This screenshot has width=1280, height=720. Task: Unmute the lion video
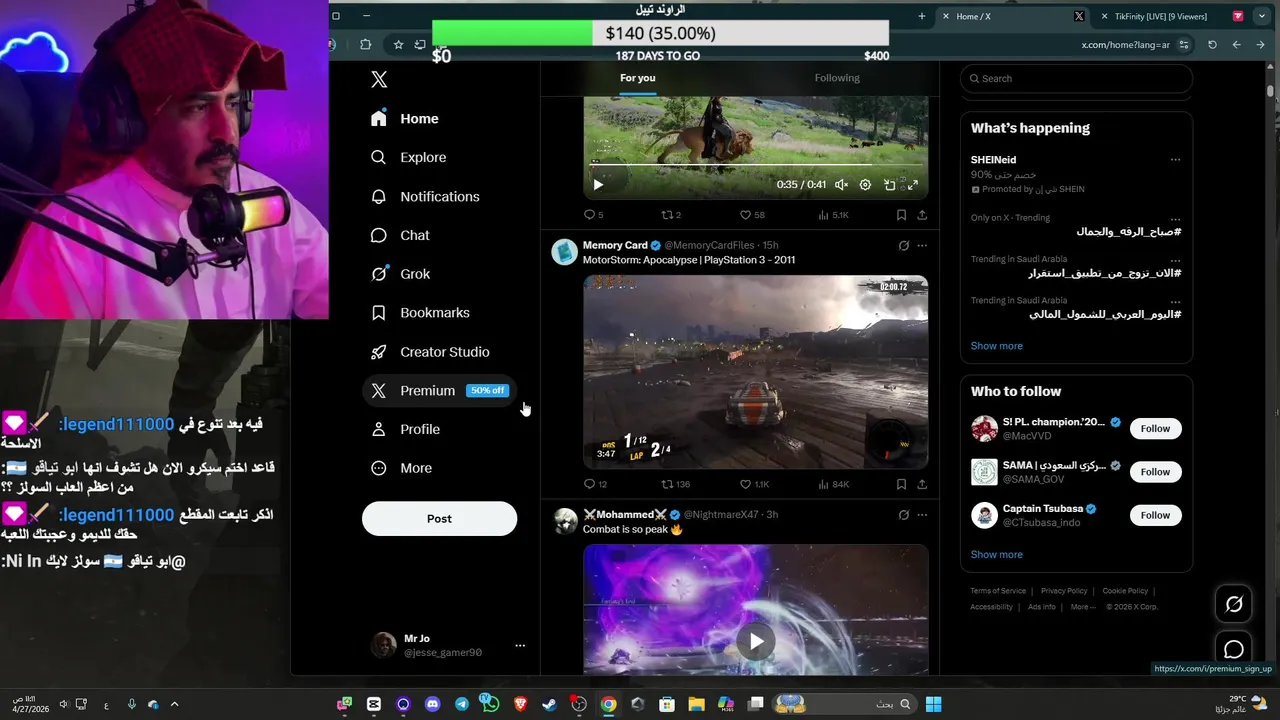point(842,185)
